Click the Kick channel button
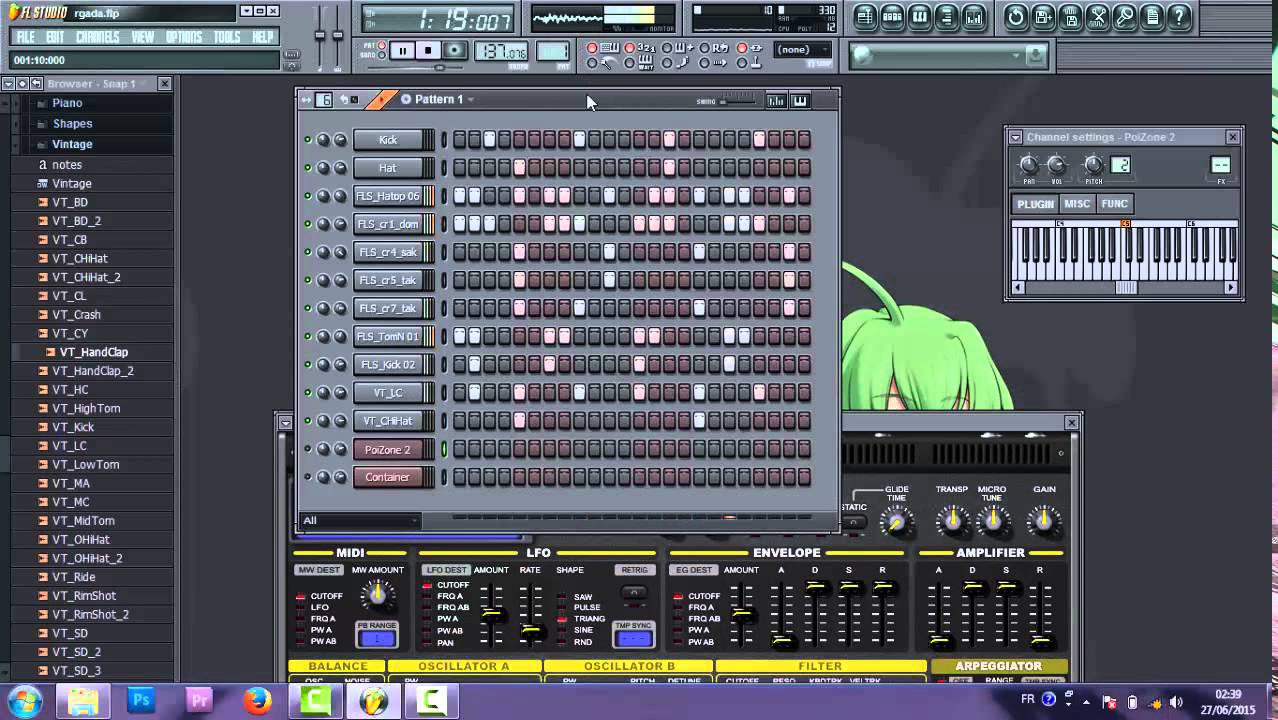Viewport: 1278px width, 720px height. (x=388, y=140)
